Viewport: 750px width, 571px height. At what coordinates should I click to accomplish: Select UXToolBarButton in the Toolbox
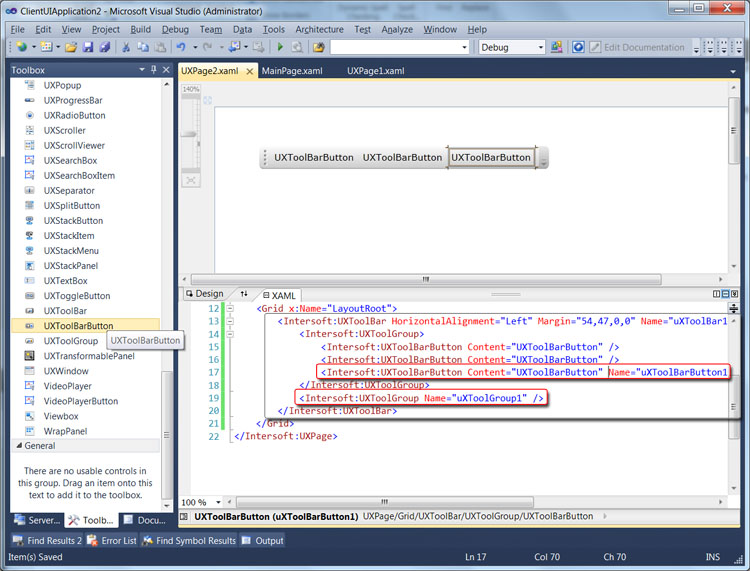click(78, 326)
